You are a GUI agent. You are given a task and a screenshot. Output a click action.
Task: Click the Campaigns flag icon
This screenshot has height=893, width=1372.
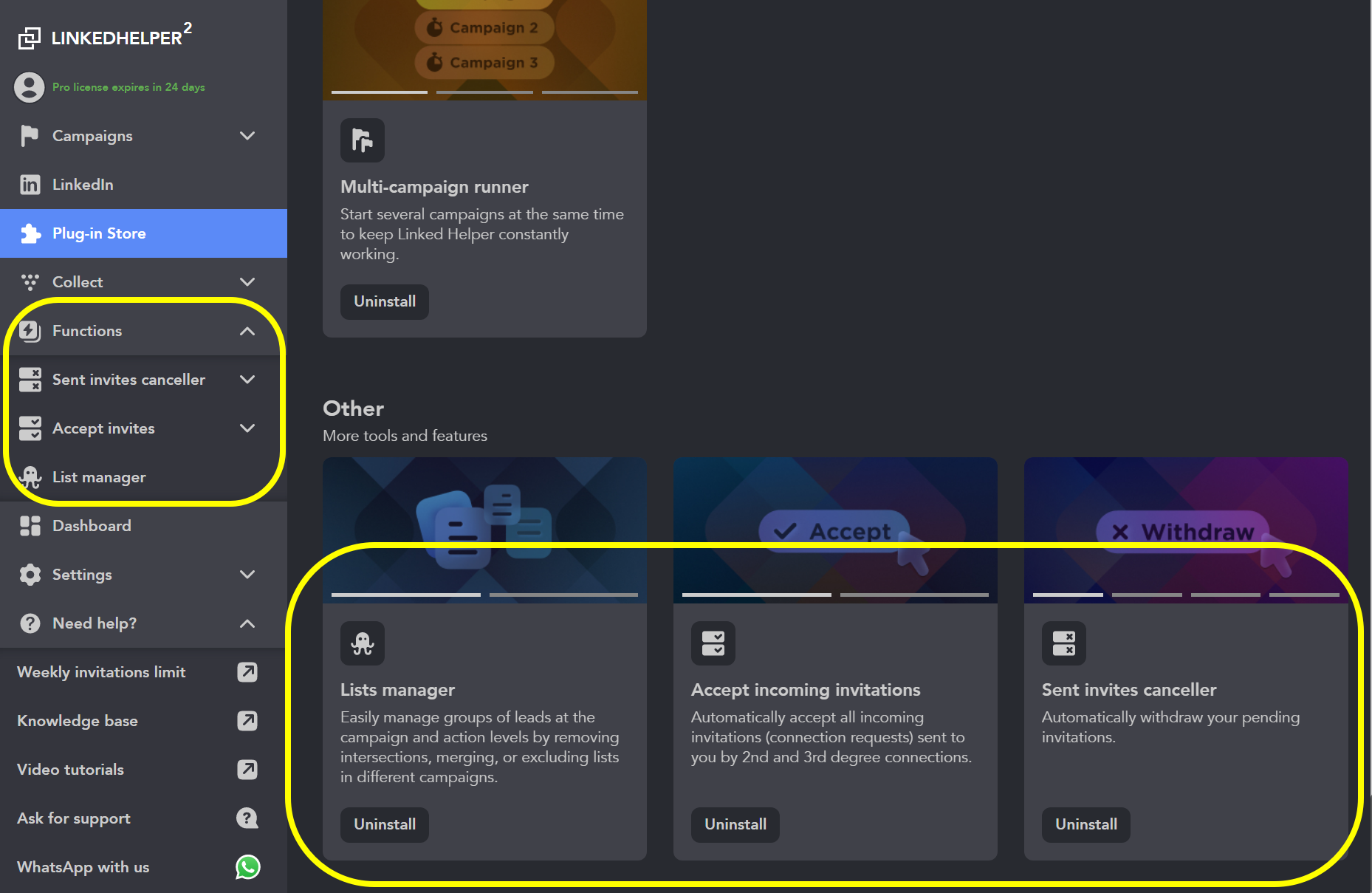[x=30, y=136]
